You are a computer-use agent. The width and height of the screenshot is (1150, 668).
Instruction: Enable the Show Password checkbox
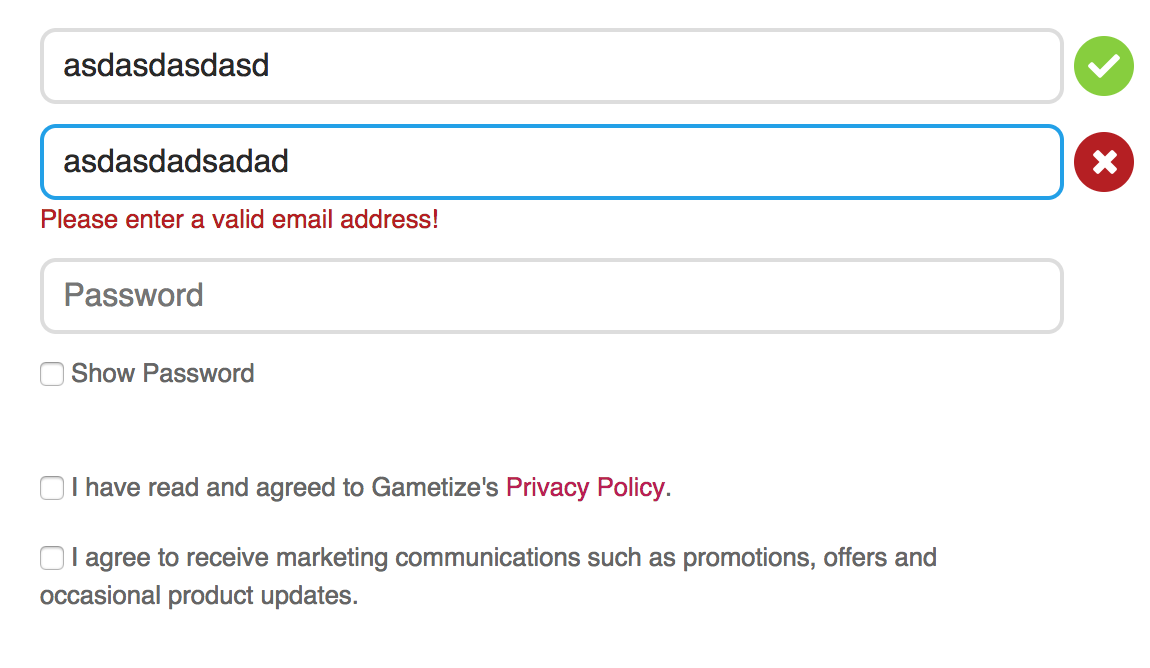tap(52, 374)
